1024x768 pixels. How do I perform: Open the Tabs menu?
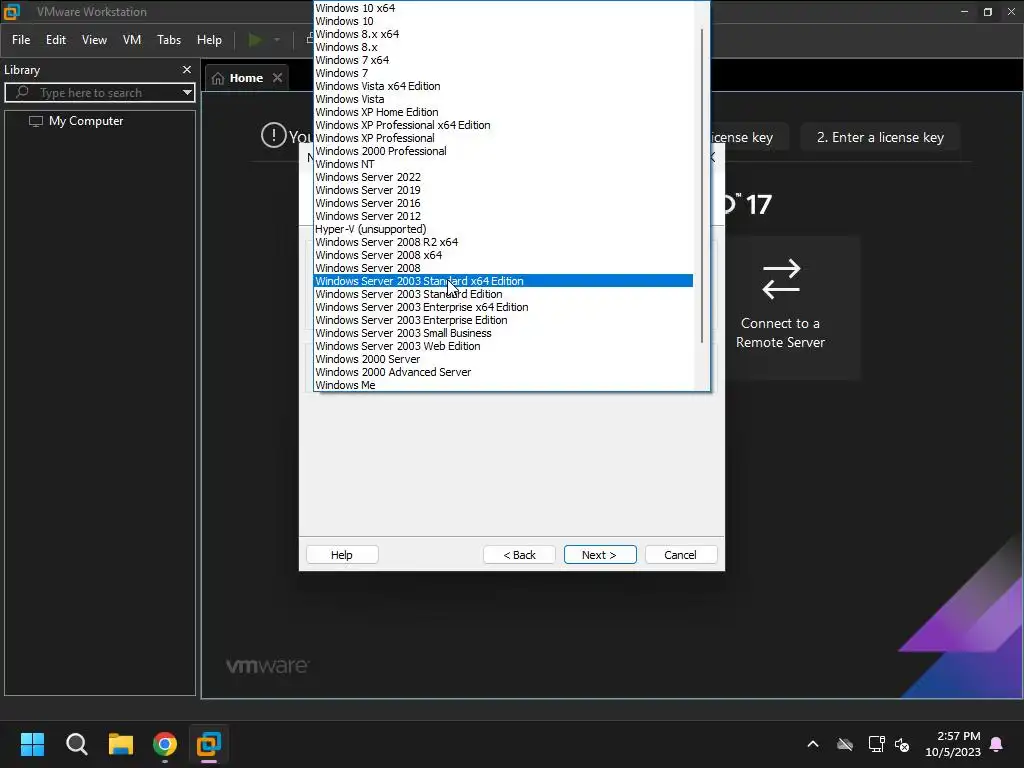tap(169, 40)
